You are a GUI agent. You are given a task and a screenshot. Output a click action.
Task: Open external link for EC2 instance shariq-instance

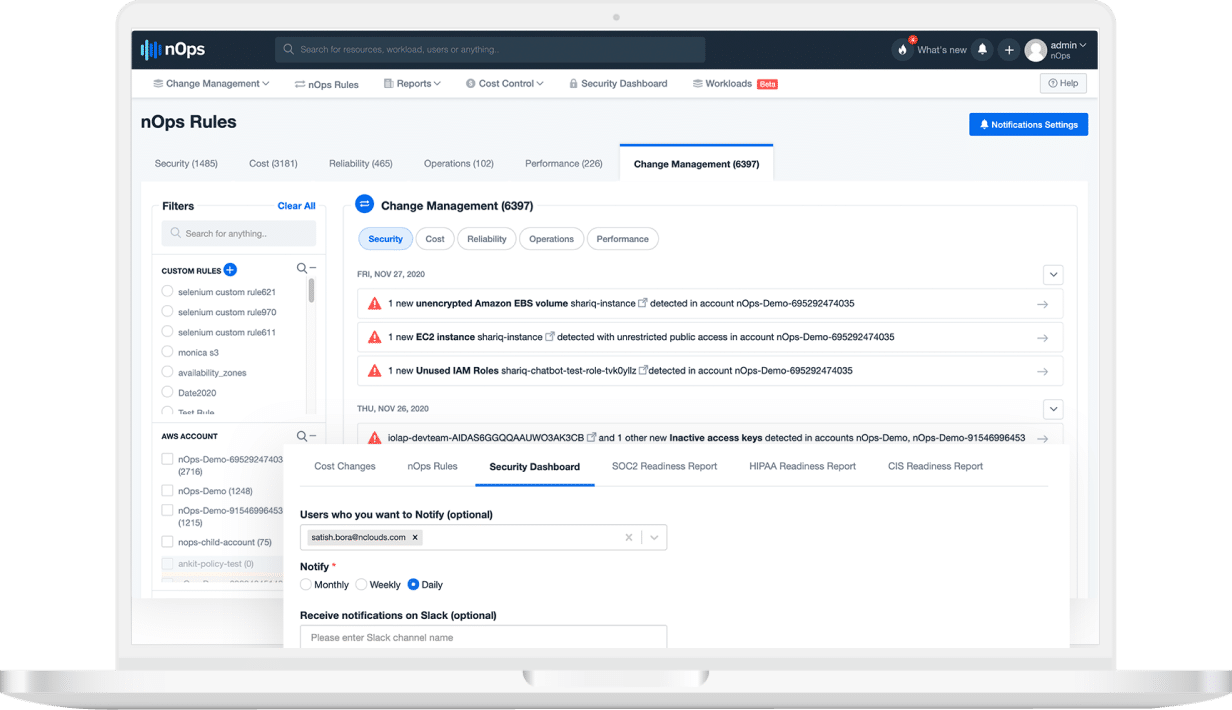click(x=550, y=337)
